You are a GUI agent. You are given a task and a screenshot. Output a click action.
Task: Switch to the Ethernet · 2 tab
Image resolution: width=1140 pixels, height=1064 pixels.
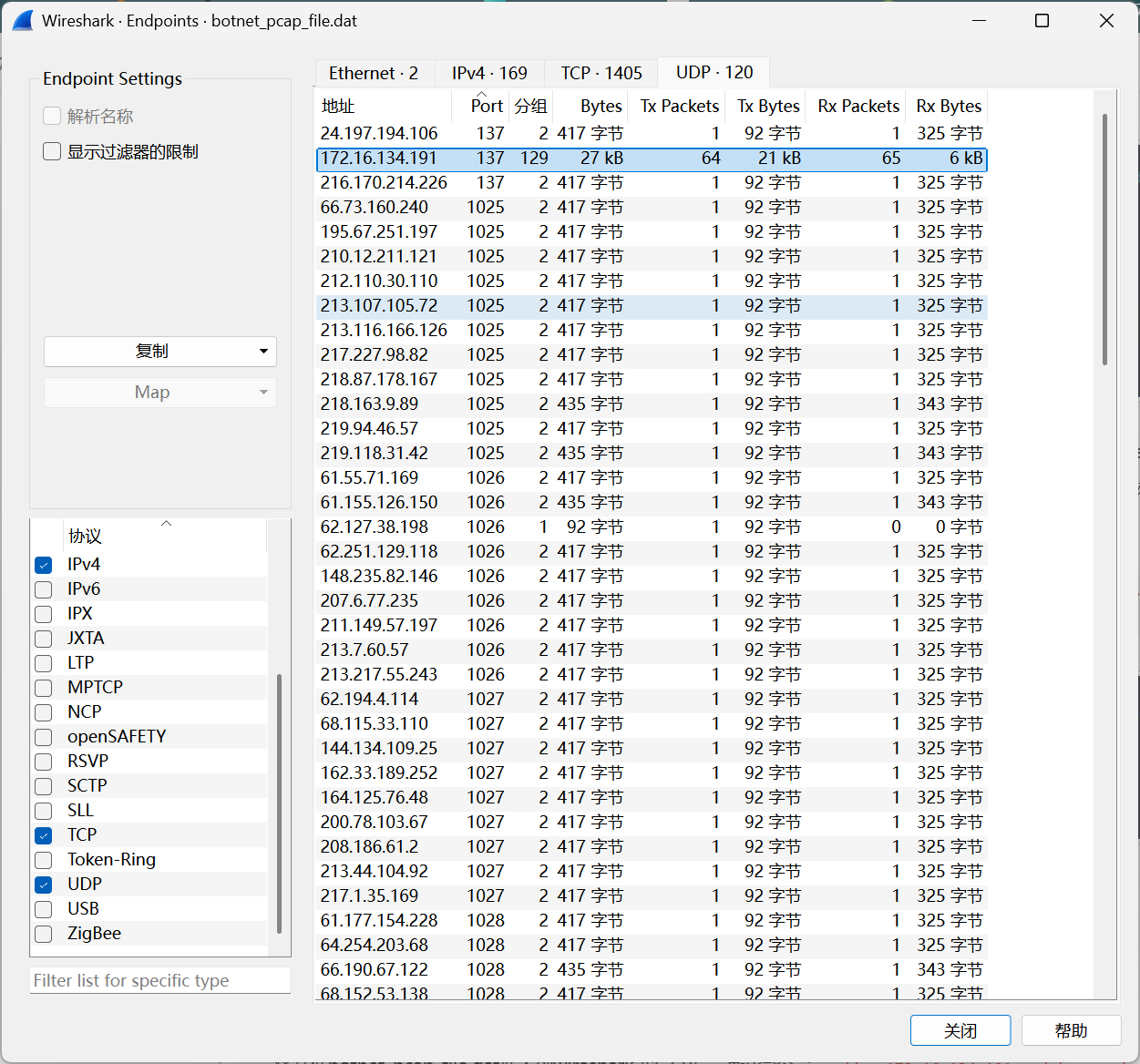coord(374,73)
